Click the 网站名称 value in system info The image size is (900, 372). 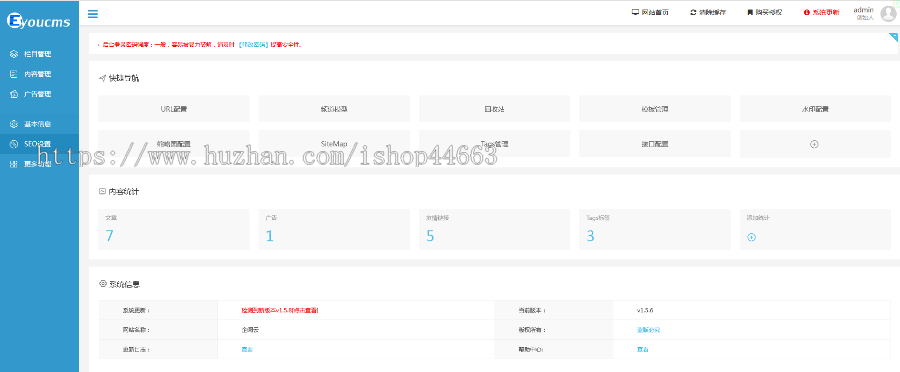(251, 330)
